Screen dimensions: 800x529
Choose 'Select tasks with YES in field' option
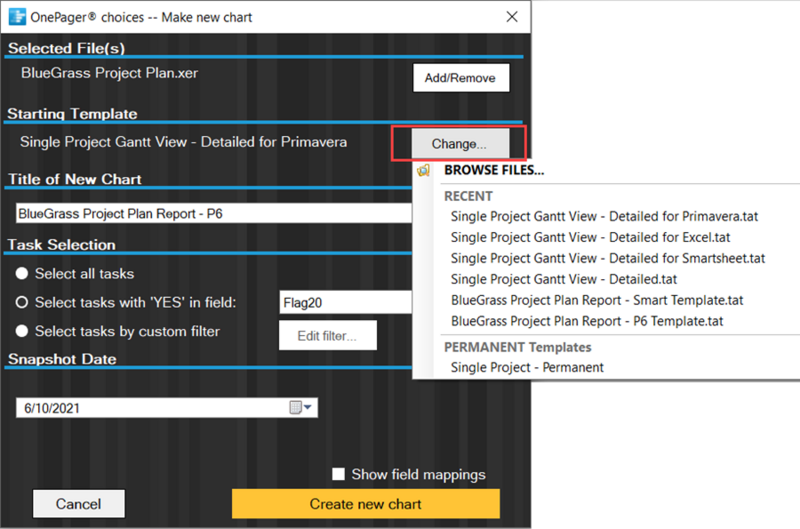22,303
